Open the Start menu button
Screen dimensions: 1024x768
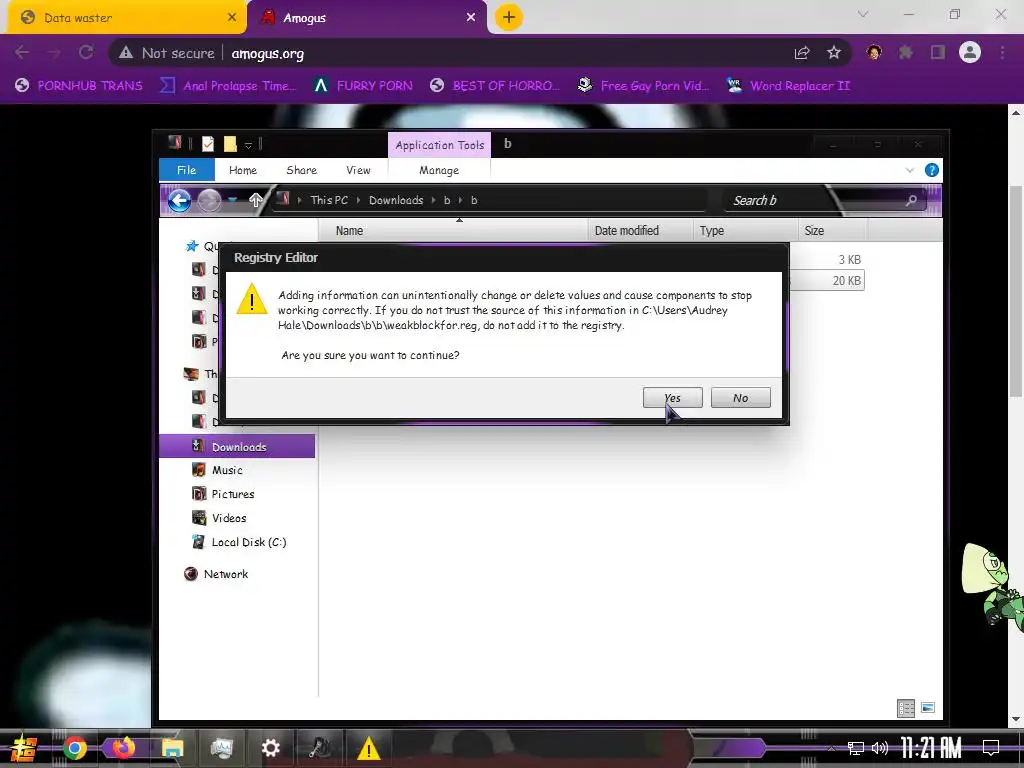tap(24, 748)
